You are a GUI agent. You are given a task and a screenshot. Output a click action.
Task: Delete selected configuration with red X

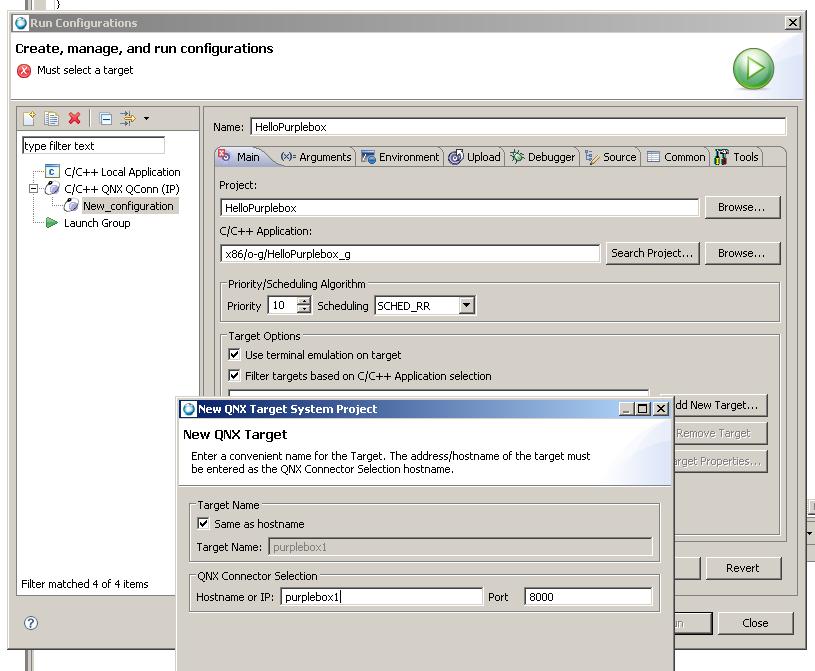point(74,119)
